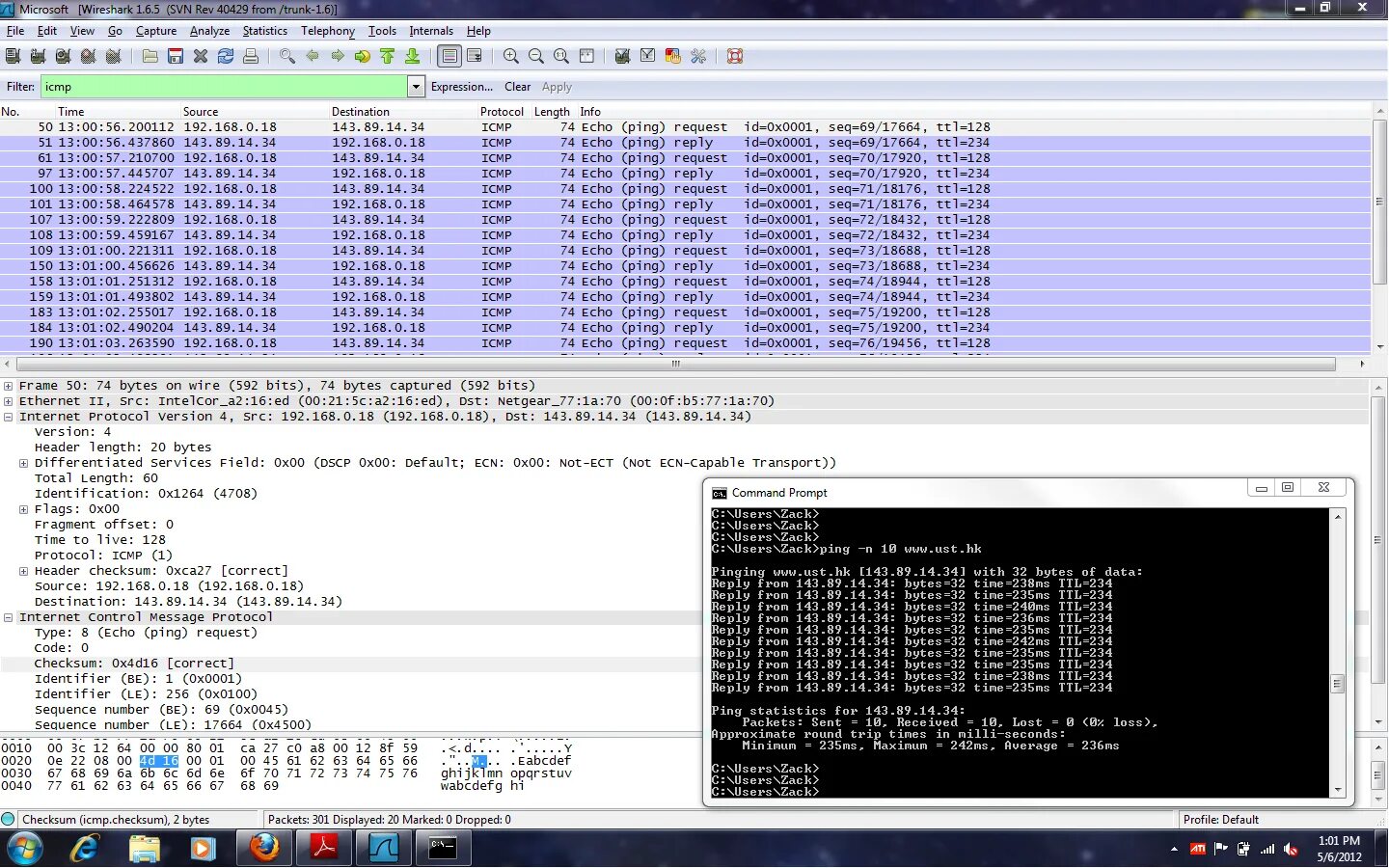
Task: Click the icmp display filter input field
Action: pyautogui.click(x=225, y=87)
